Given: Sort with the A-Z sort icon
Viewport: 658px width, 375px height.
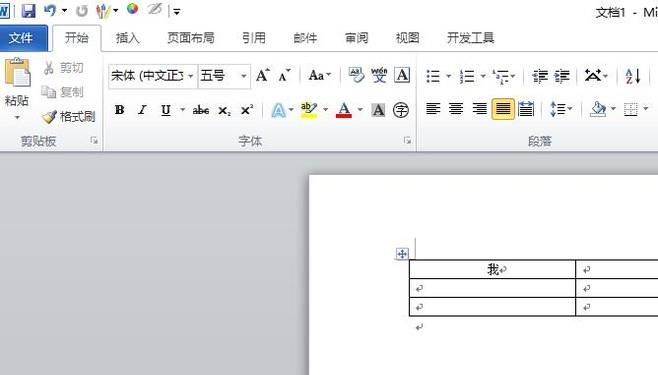Looking at the screenshot, I should point(632,76).
